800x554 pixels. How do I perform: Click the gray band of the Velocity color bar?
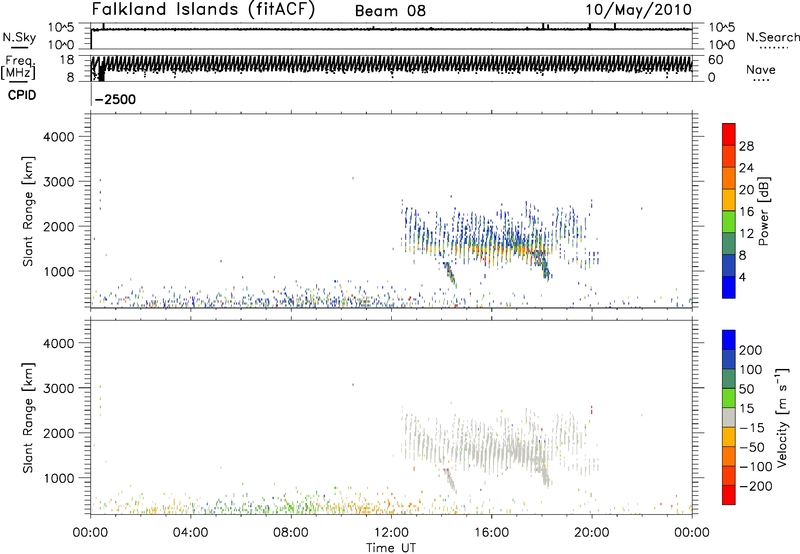pyautogui.click(x=729, y=418)
